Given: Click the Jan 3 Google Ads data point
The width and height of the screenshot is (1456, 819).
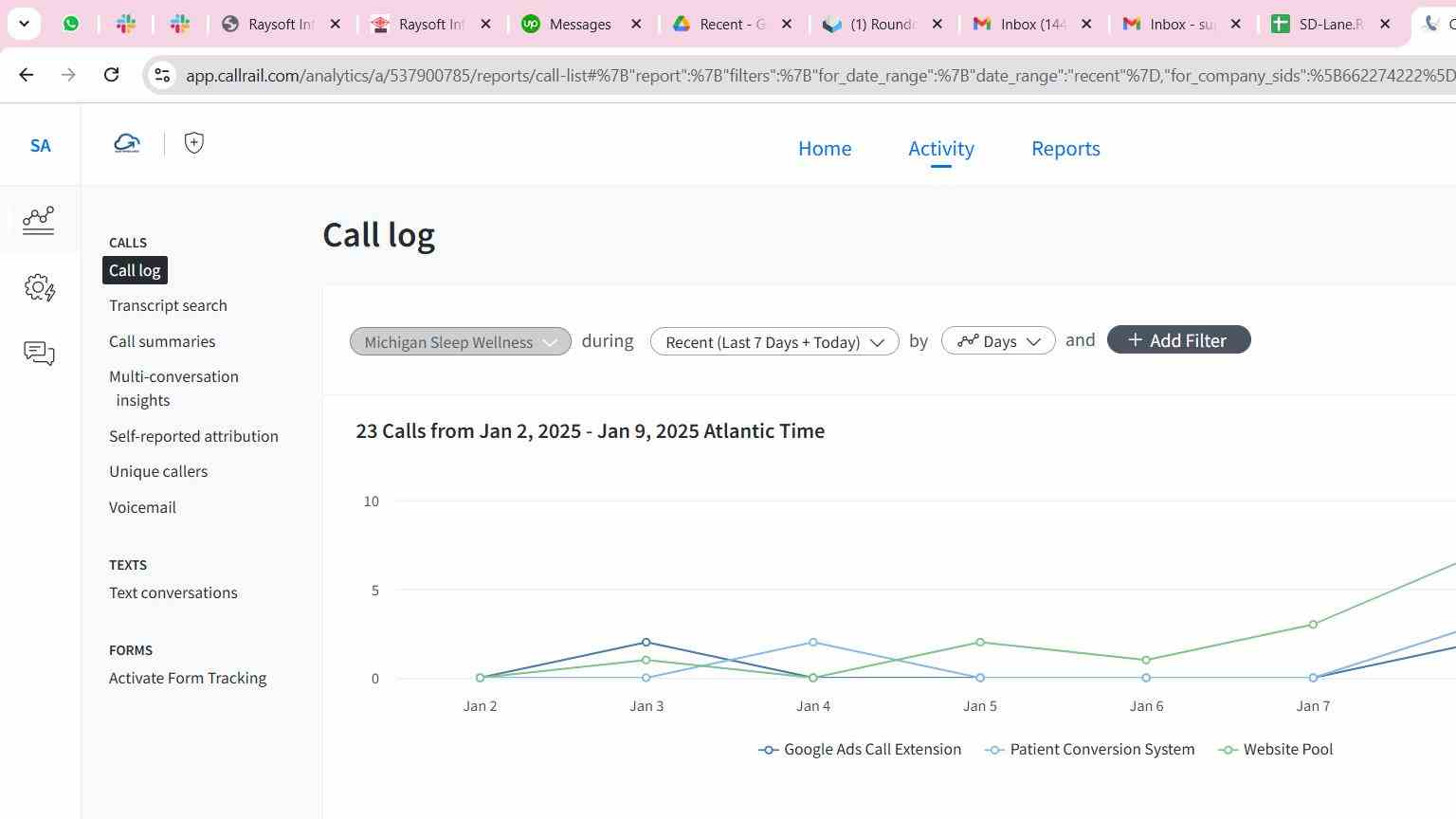Looking at the screenshot, I should tap(646, 643).
